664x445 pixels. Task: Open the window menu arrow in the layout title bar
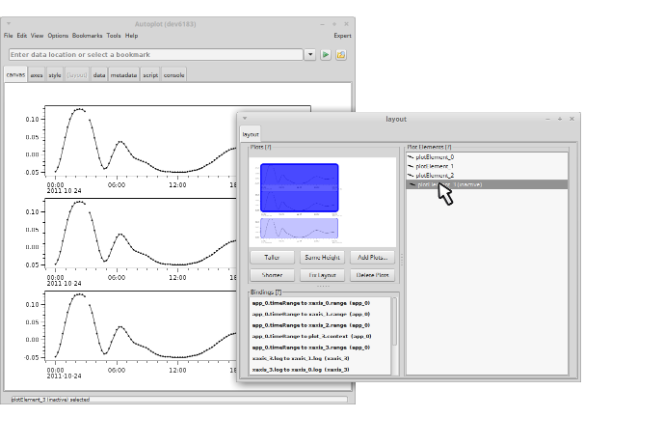[x=244, y=119]
